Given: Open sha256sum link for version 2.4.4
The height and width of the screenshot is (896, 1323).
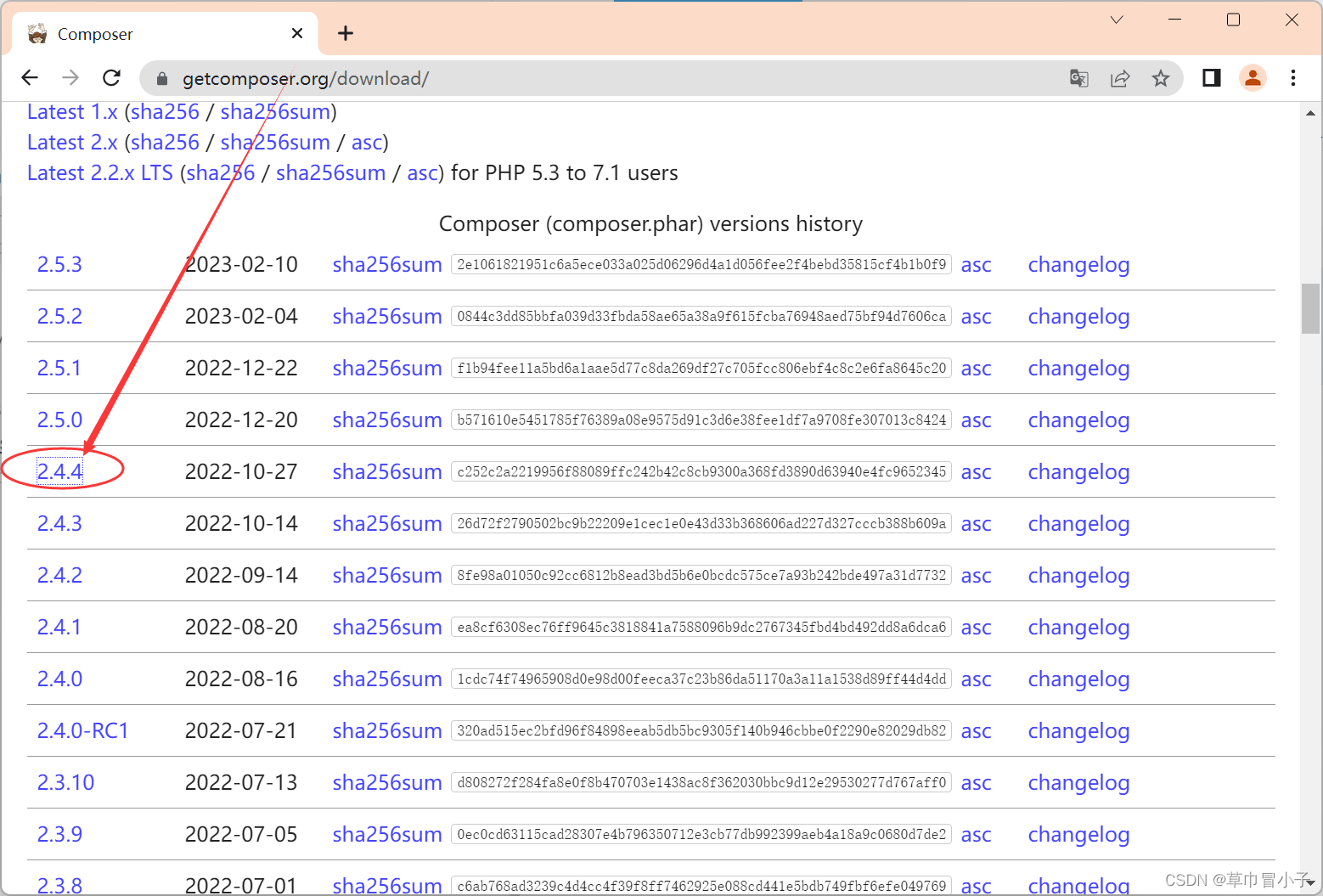Looking at the screenshot, I should 387,472.
